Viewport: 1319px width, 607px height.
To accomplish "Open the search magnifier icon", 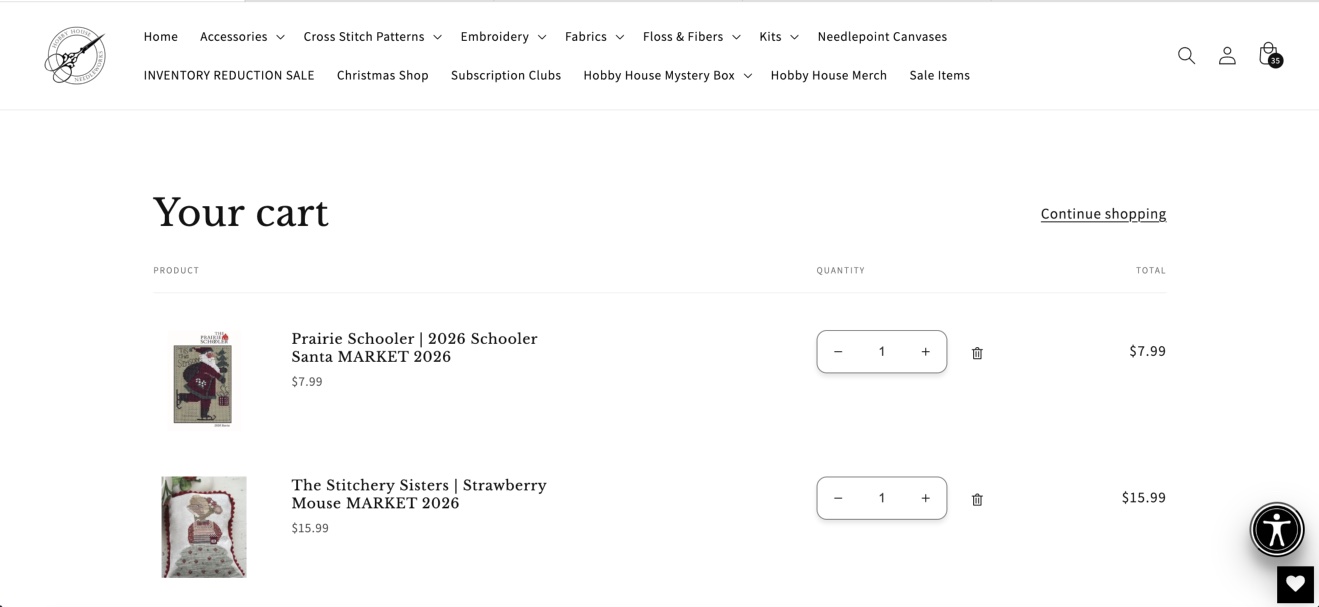I will click(x=1186, y=56).
